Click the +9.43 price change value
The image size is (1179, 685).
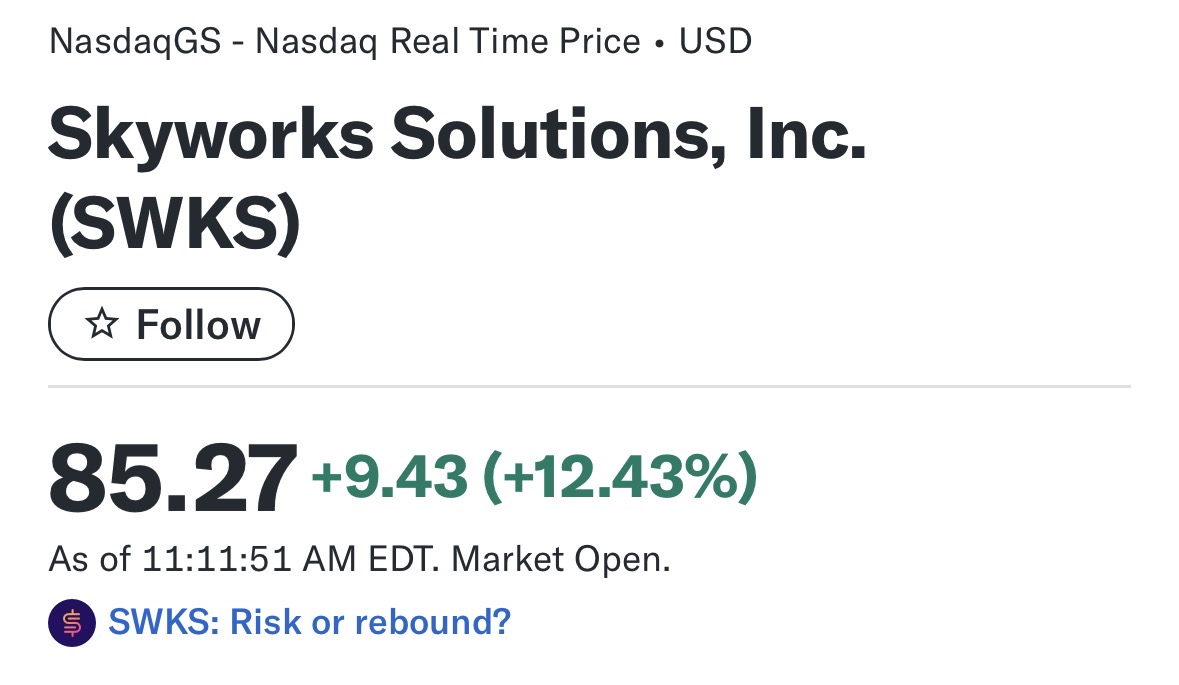point(390,477)
